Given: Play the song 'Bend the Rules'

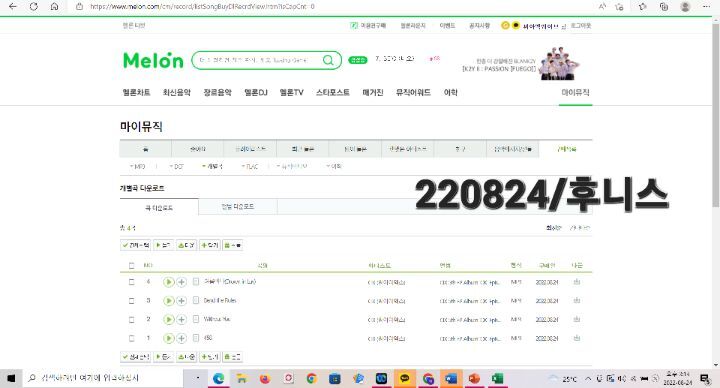Looking at the screenshot, I should tap(169, 301).
